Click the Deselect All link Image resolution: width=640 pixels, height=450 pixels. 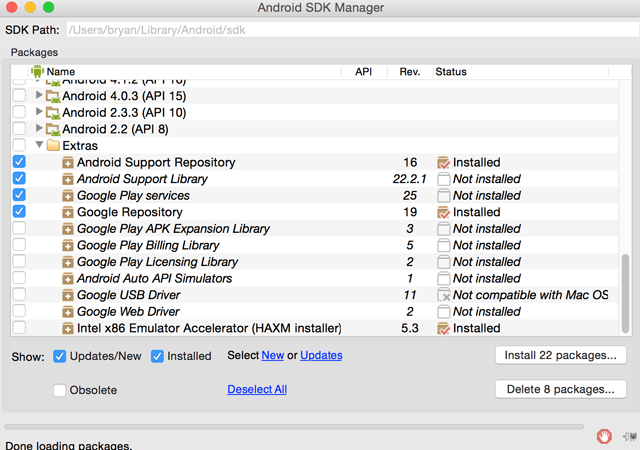point(257,390)
